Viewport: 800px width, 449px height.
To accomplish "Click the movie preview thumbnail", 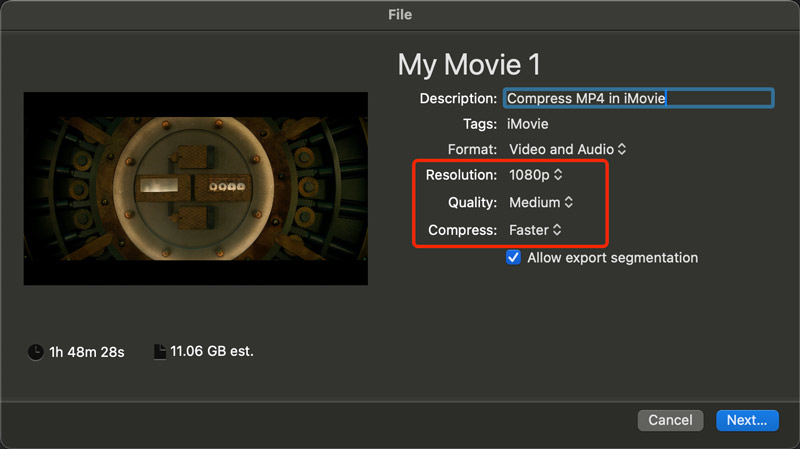I will pos(196,189).
